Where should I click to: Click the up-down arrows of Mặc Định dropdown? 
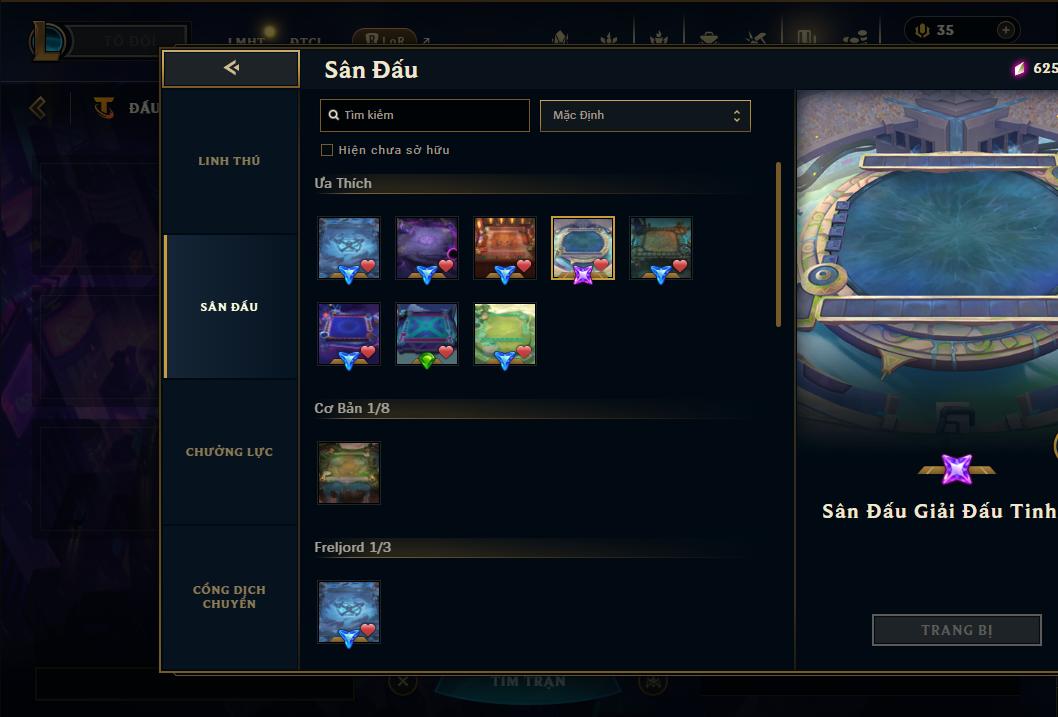pyautogui.click(x=737, y=115)
